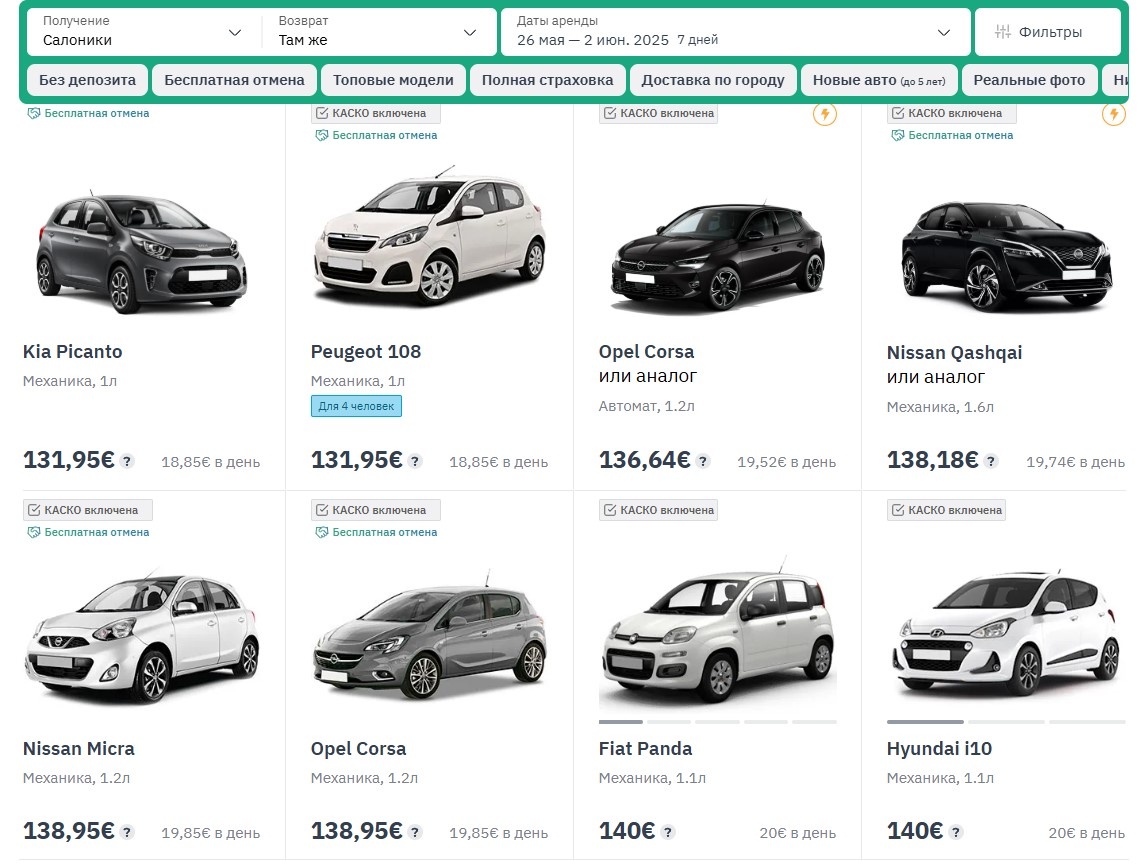Open the Даты аренды date picker
1142x866 pixels.
(735, 31)
